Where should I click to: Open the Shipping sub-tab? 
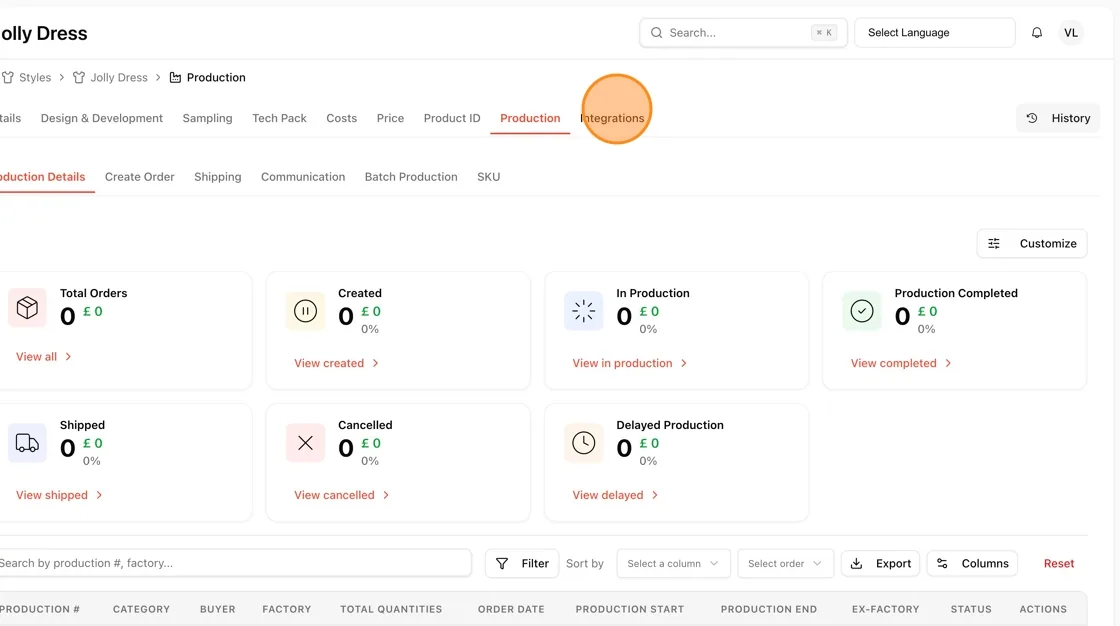click(x=218, y=177)
